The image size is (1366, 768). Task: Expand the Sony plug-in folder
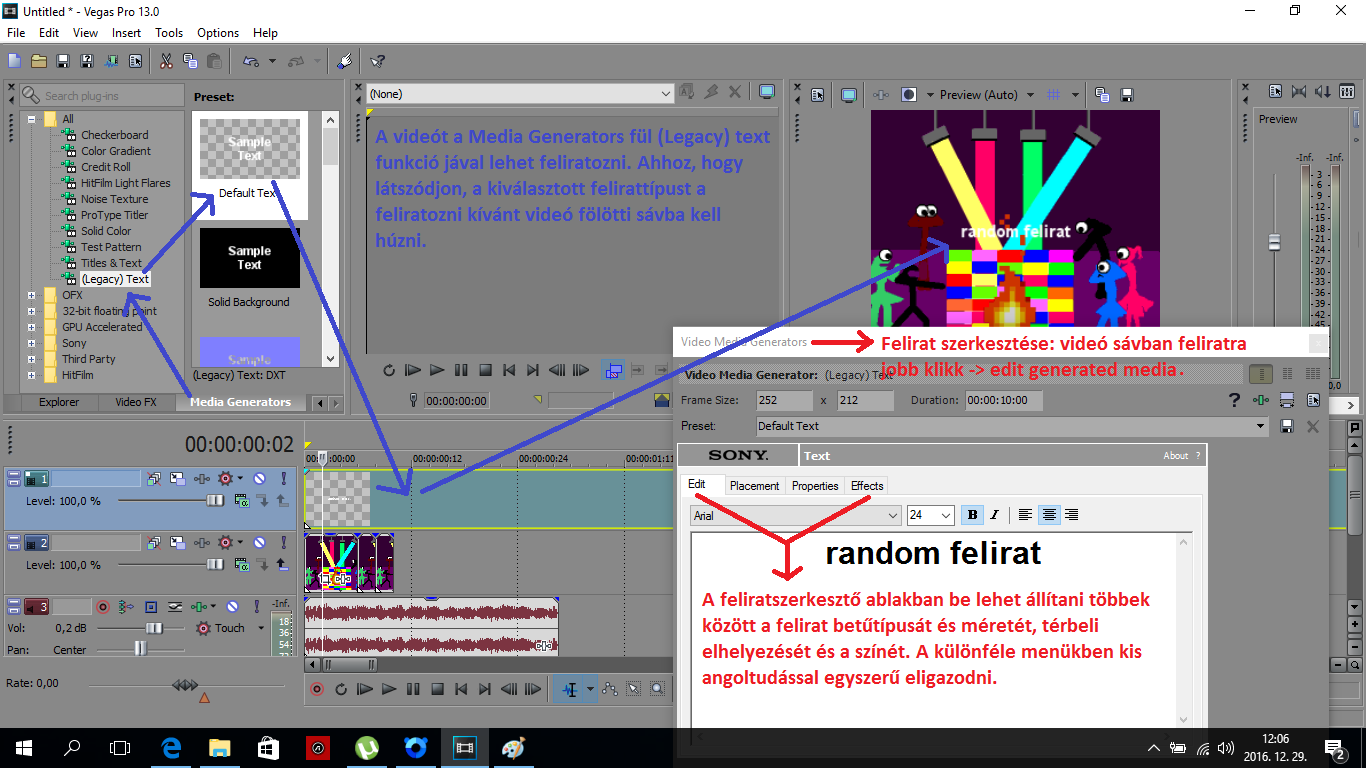pyautogui.click(x=32, y=343)
